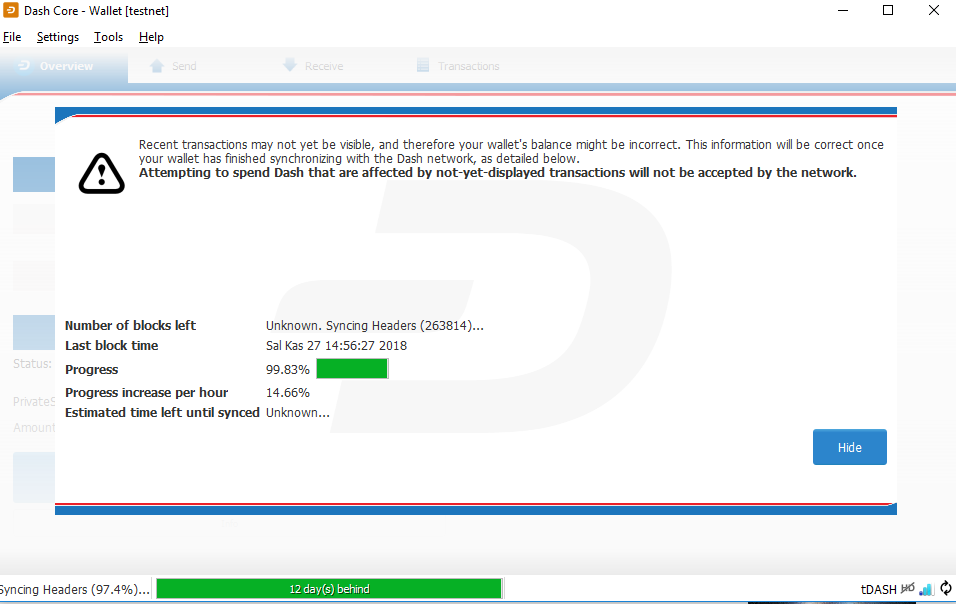Minimize the Dash Core window
The image size is (956, 604).
point(843,10)
